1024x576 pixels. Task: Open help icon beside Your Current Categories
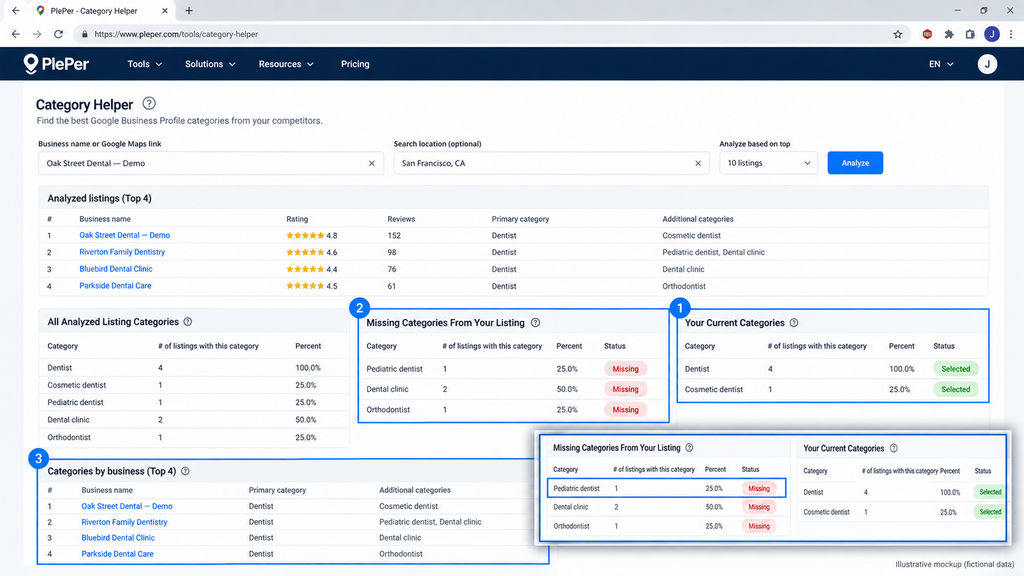click(x=794, y=323)
